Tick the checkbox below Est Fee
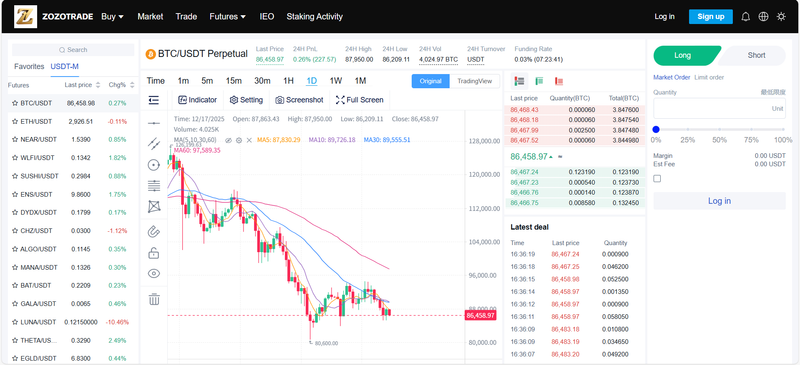This screenshot has width=800, height=365. (657, 179)
